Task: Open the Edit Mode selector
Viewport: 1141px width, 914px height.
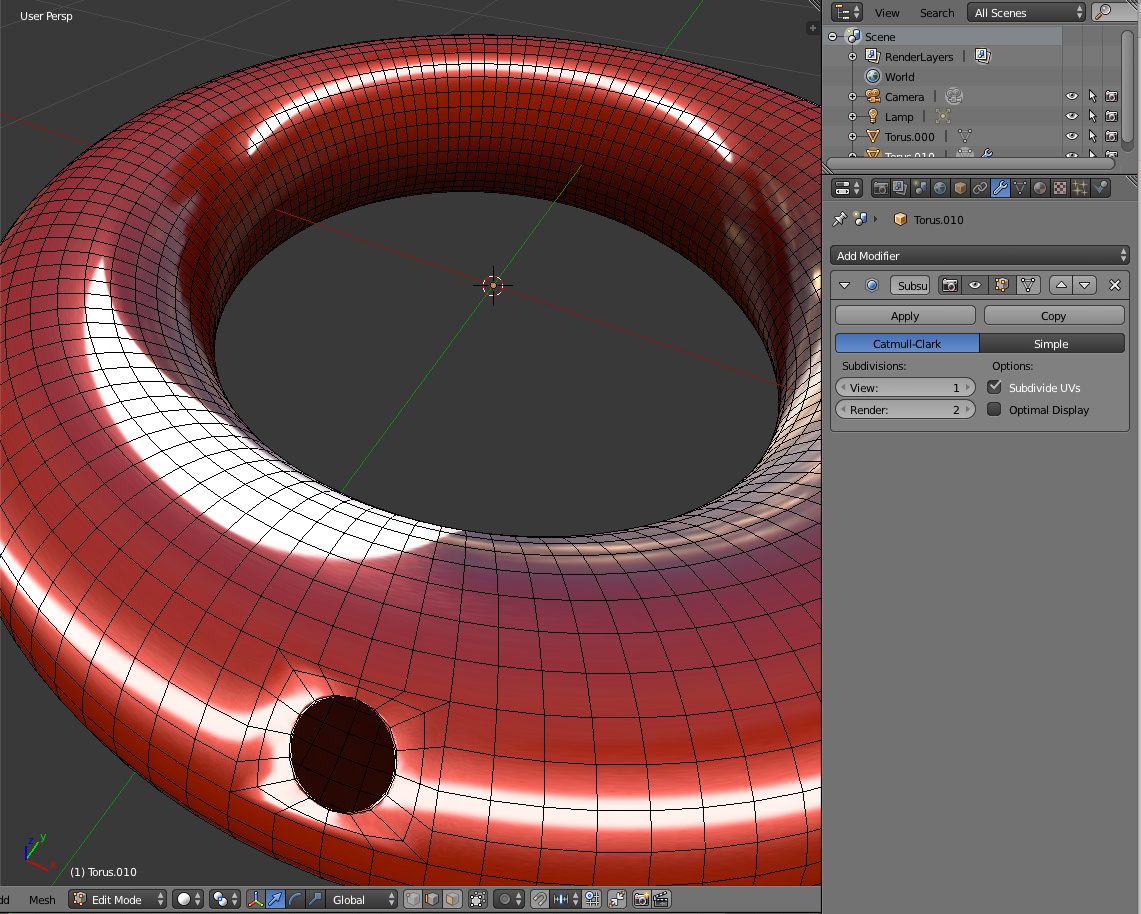Action: click(x=116, y=899)
